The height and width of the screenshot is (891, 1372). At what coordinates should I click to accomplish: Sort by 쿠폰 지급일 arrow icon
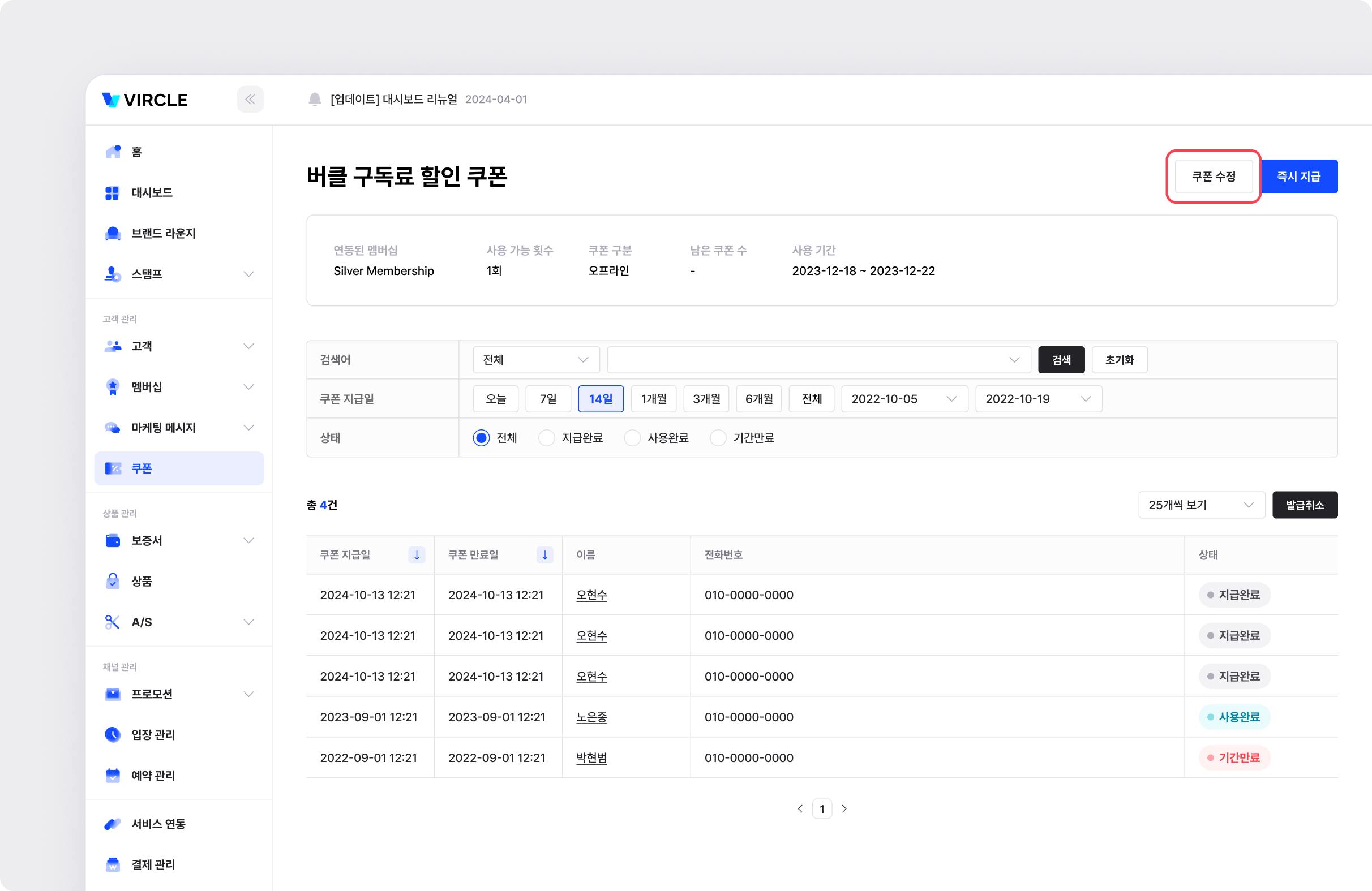click(416, 555)
